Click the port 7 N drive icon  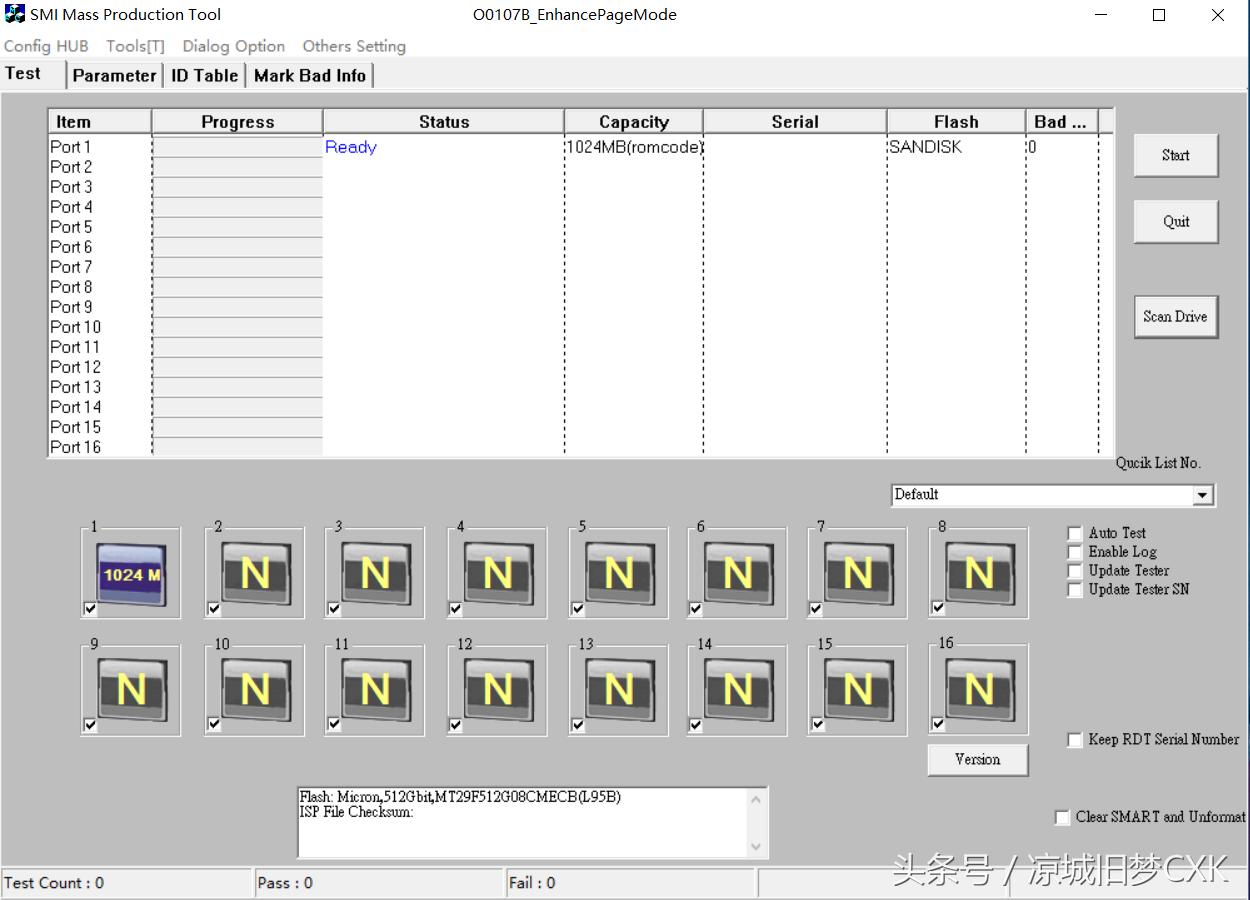(x=858, y=574)
